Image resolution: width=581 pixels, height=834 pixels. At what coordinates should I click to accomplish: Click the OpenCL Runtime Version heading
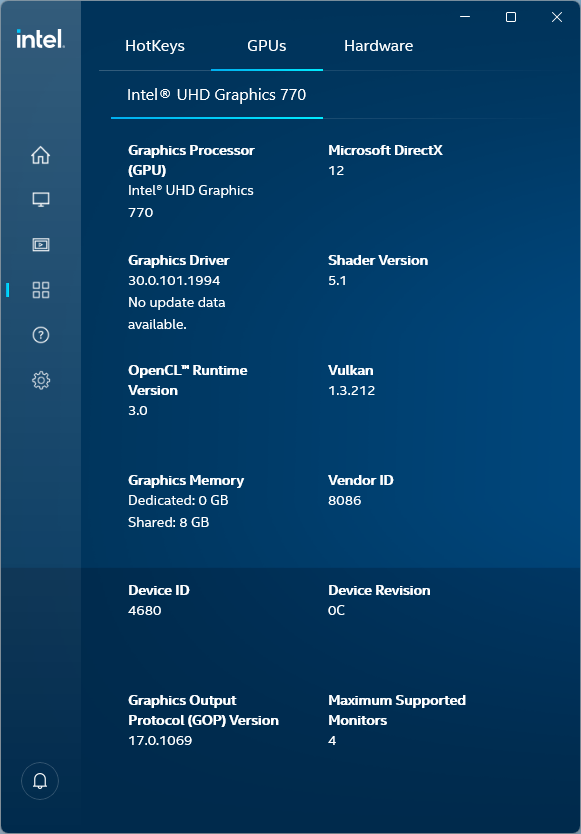tap(188, 380)
